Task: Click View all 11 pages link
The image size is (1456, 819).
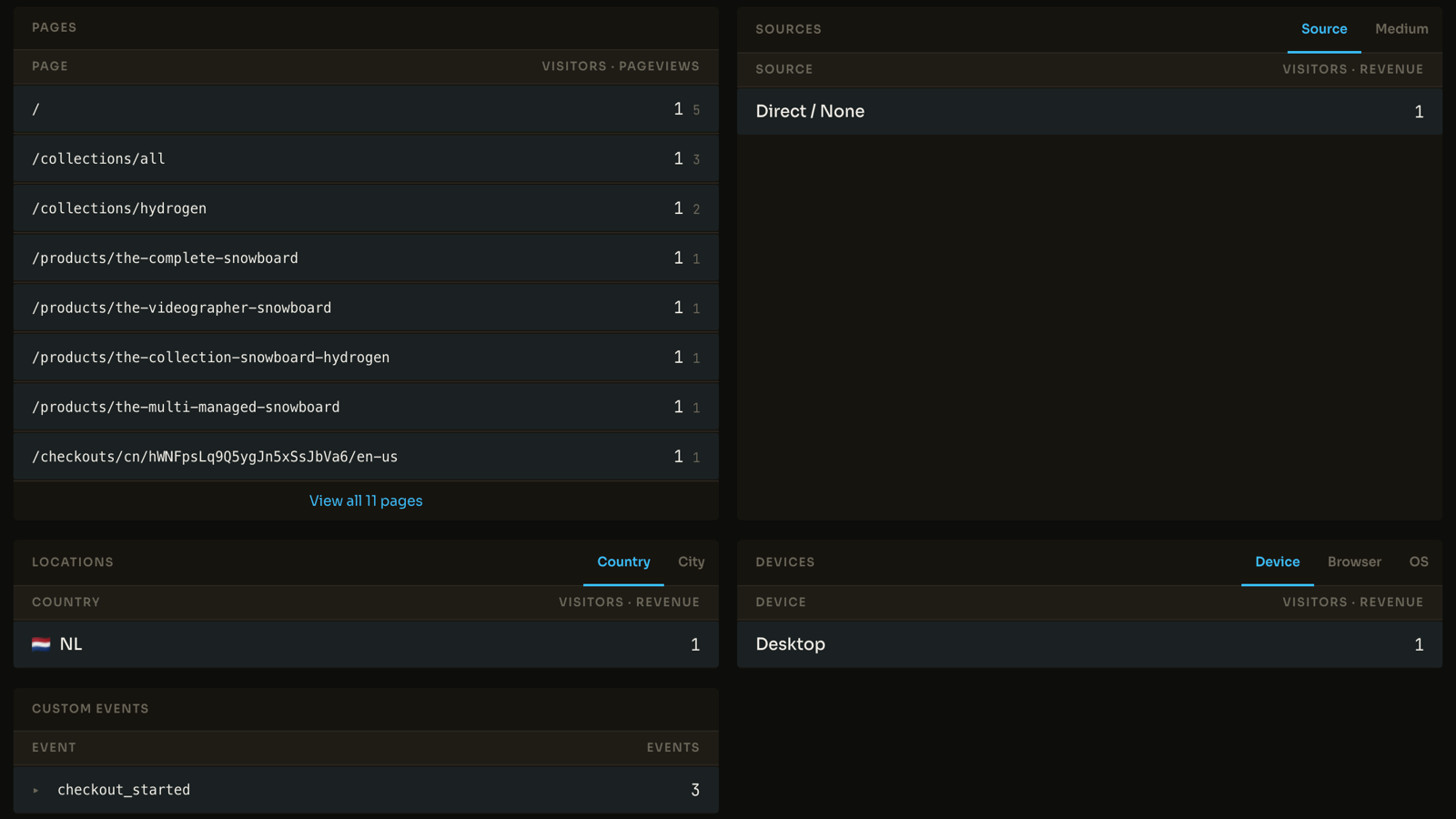Action: [366, 500]
